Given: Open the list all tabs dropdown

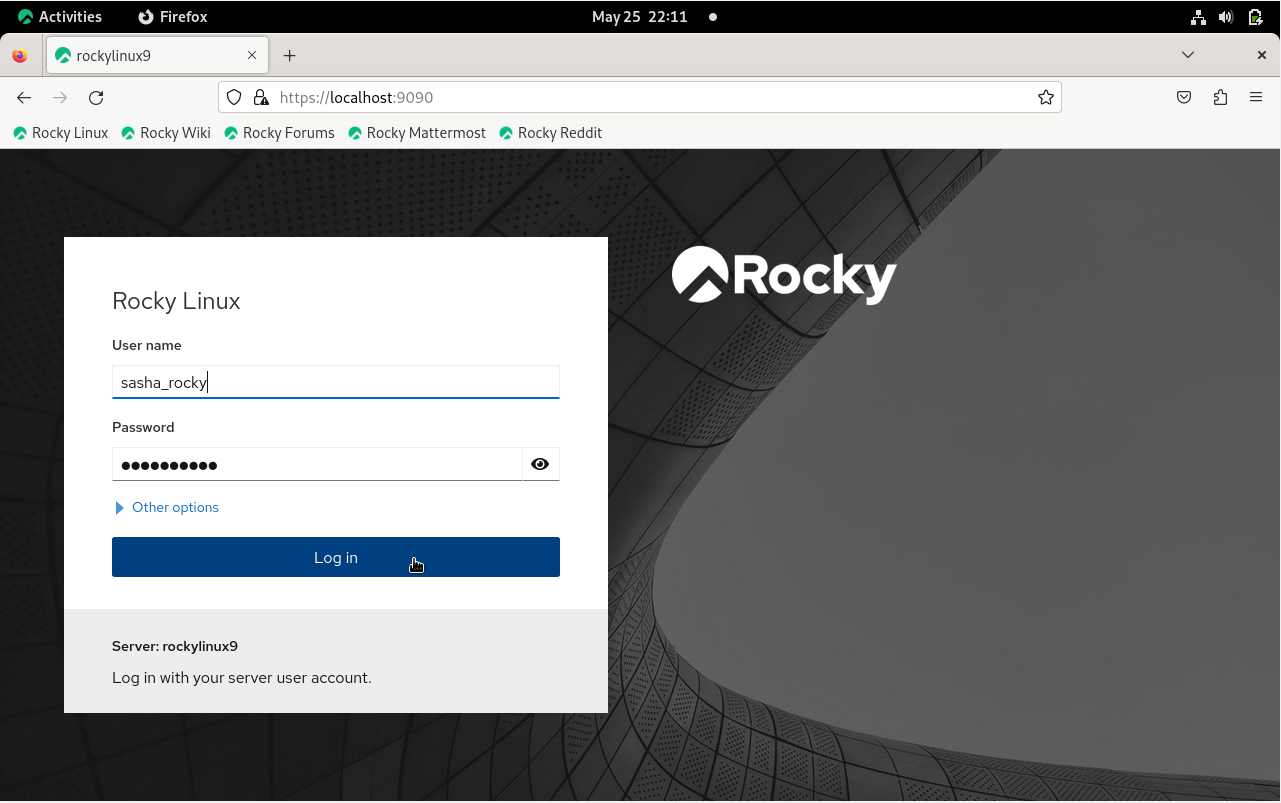Looking at the screenshot, I should coord(1187,55).
